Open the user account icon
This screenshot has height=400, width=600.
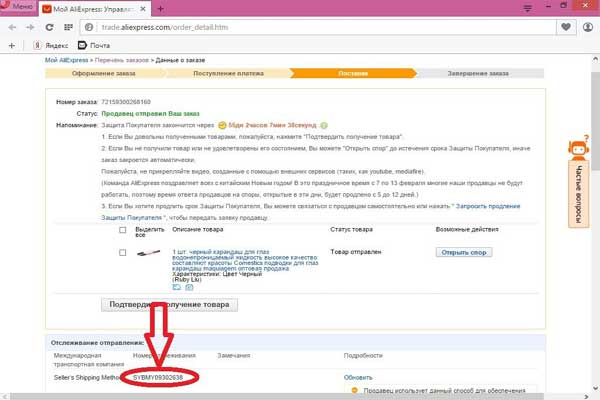pos(588,27)
